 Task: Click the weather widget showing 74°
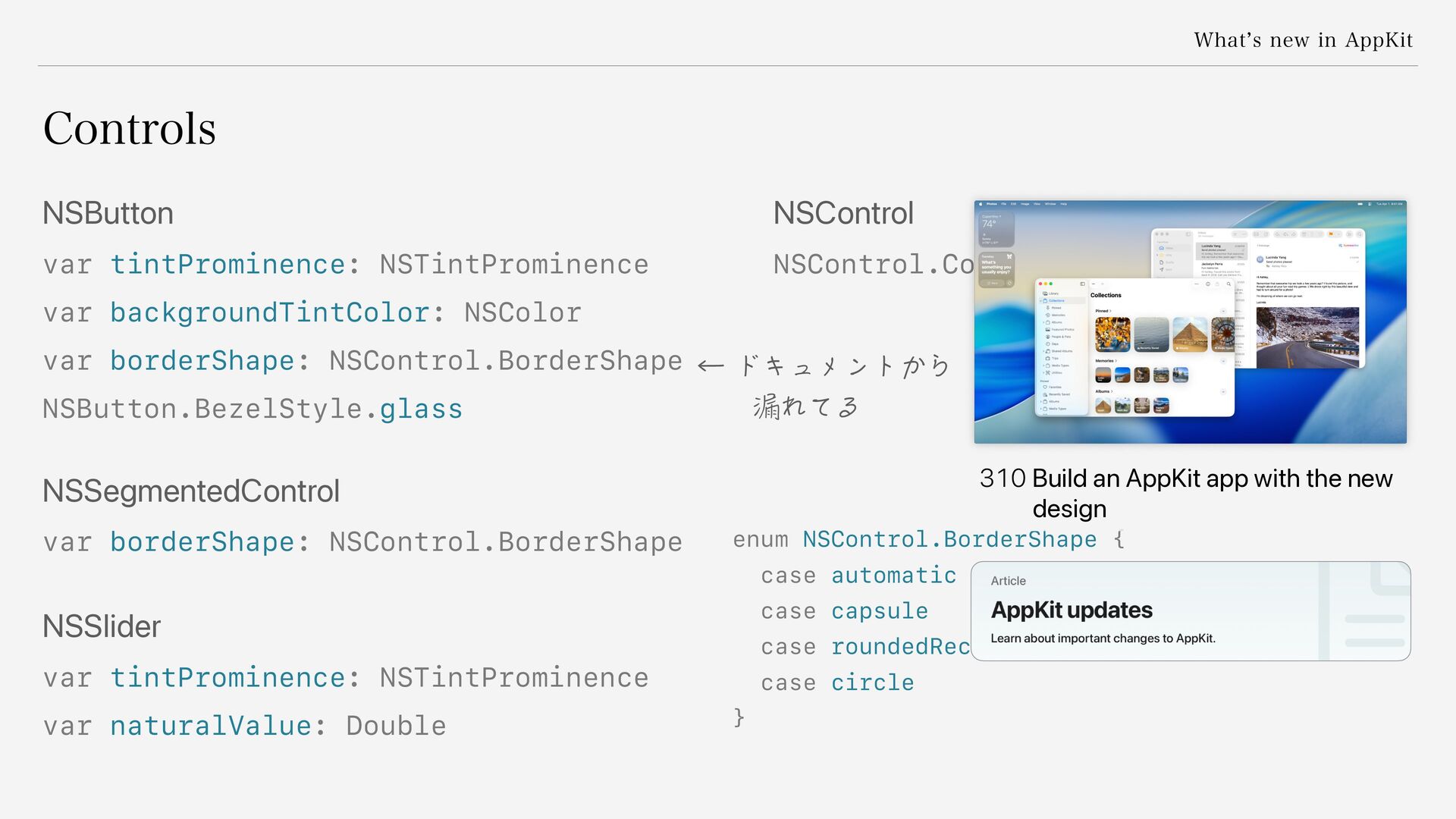(995, 229)
